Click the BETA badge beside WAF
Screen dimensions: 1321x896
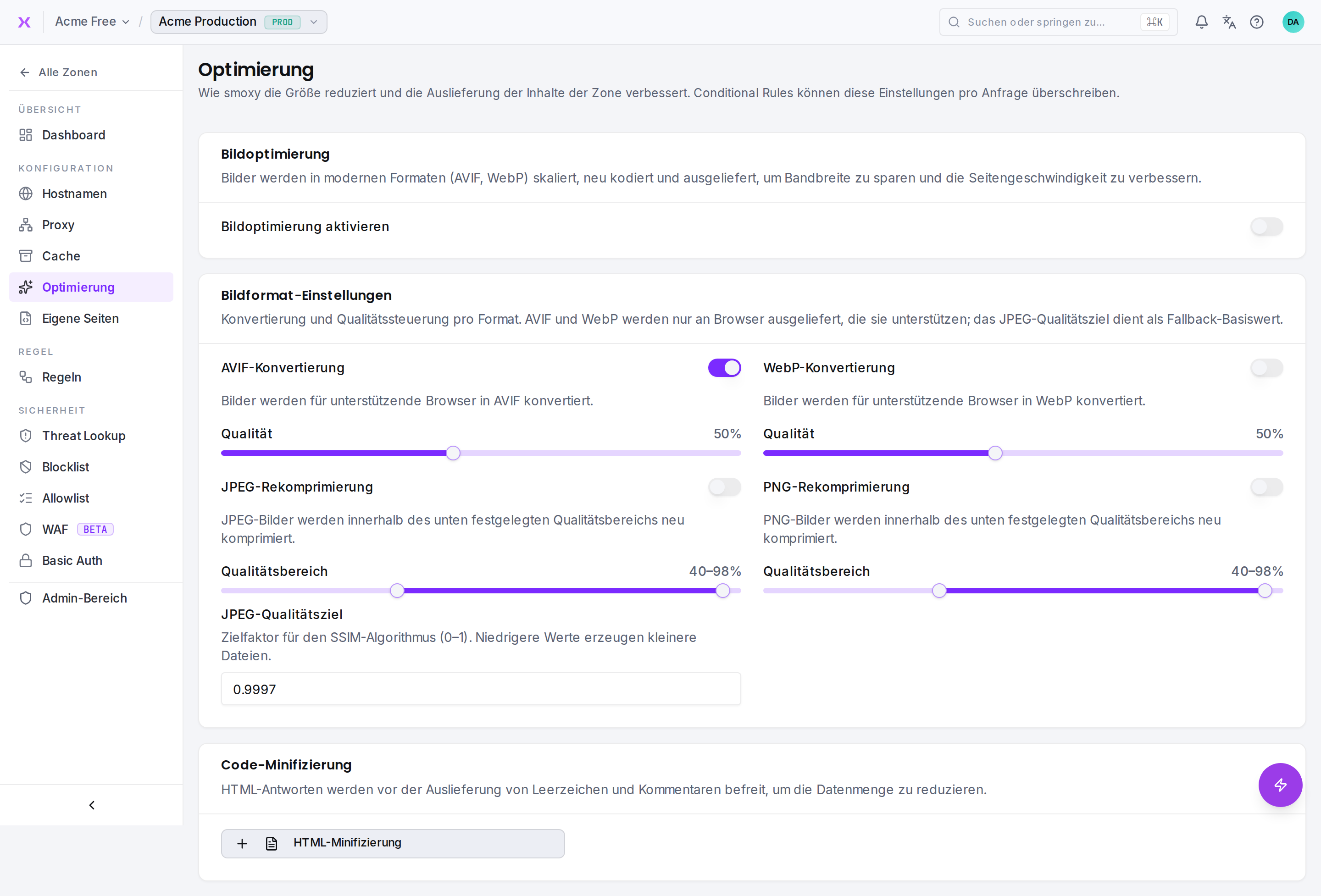[95, 530]
